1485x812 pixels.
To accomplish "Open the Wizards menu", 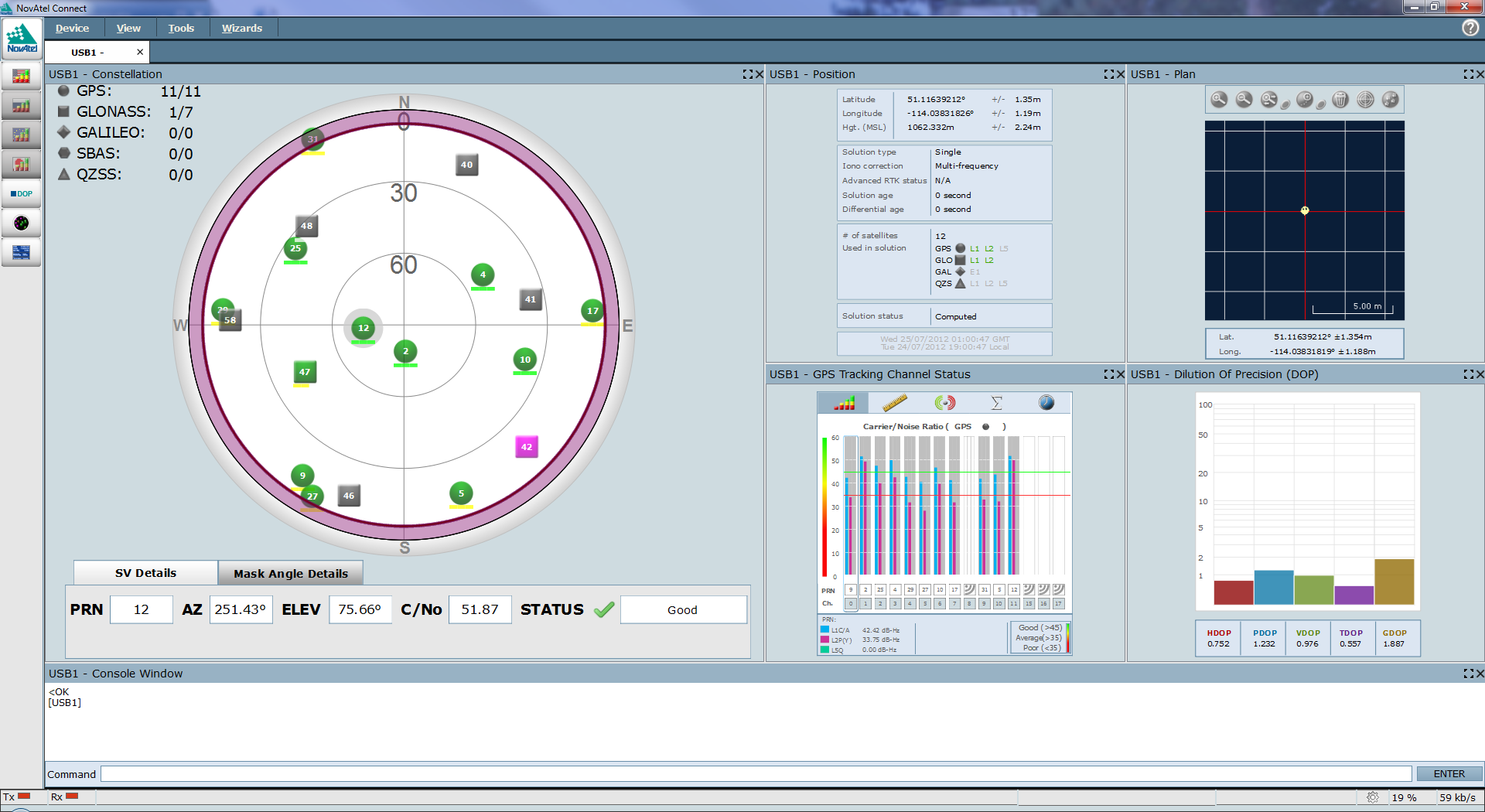I will point(241,28).
